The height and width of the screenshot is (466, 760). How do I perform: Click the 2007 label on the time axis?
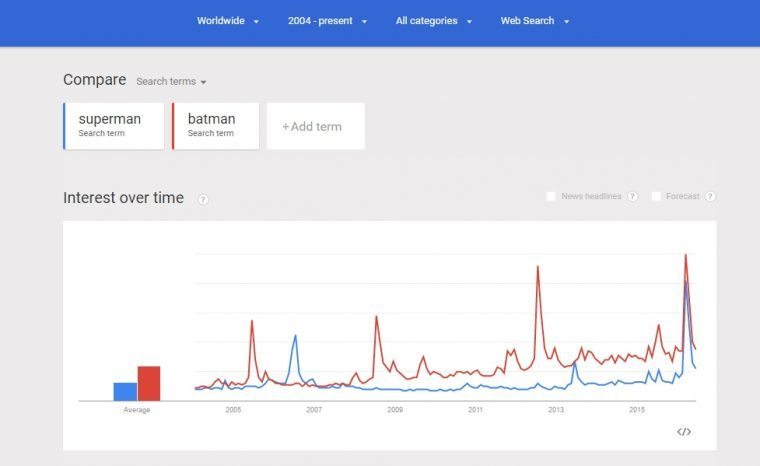coord(314,410)
